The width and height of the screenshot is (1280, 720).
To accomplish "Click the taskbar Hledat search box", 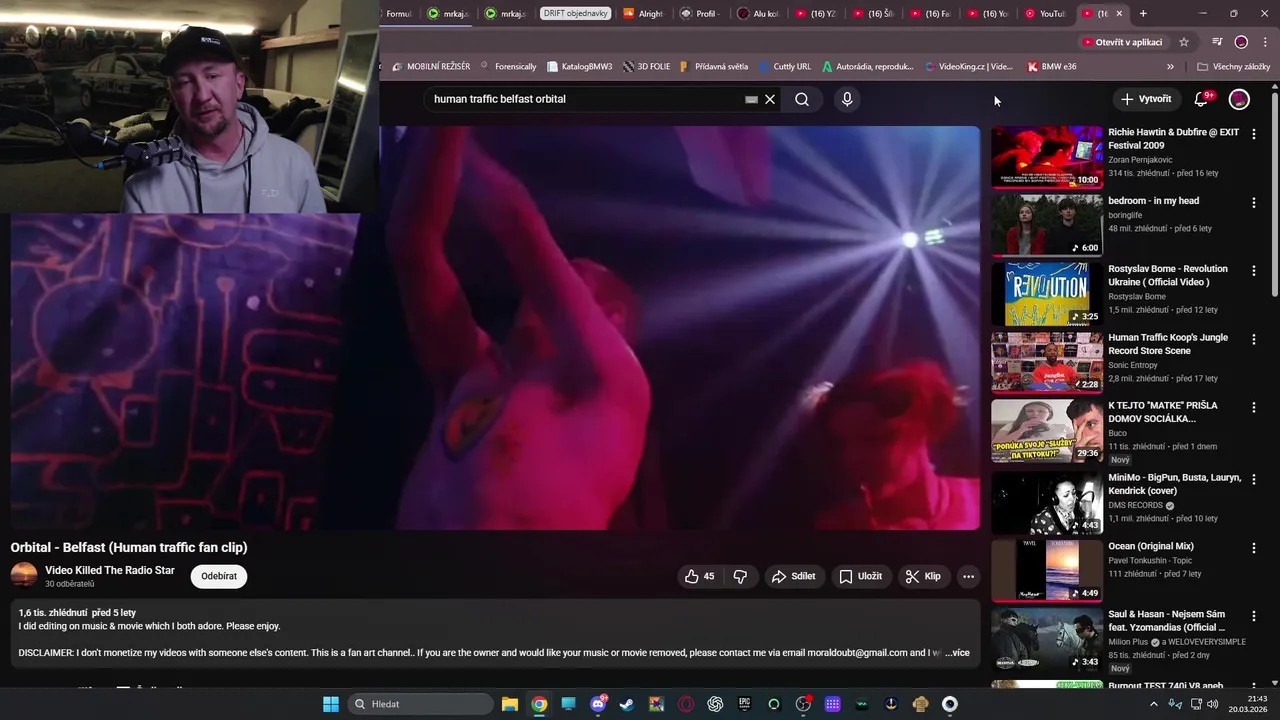I will (x=420, y=704).
